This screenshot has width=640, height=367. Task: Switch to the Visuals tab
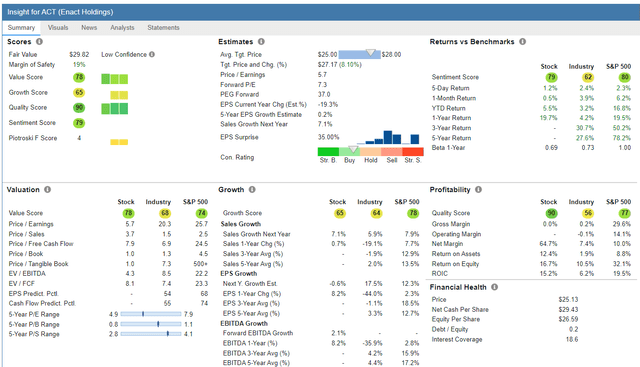click(58, 28)
